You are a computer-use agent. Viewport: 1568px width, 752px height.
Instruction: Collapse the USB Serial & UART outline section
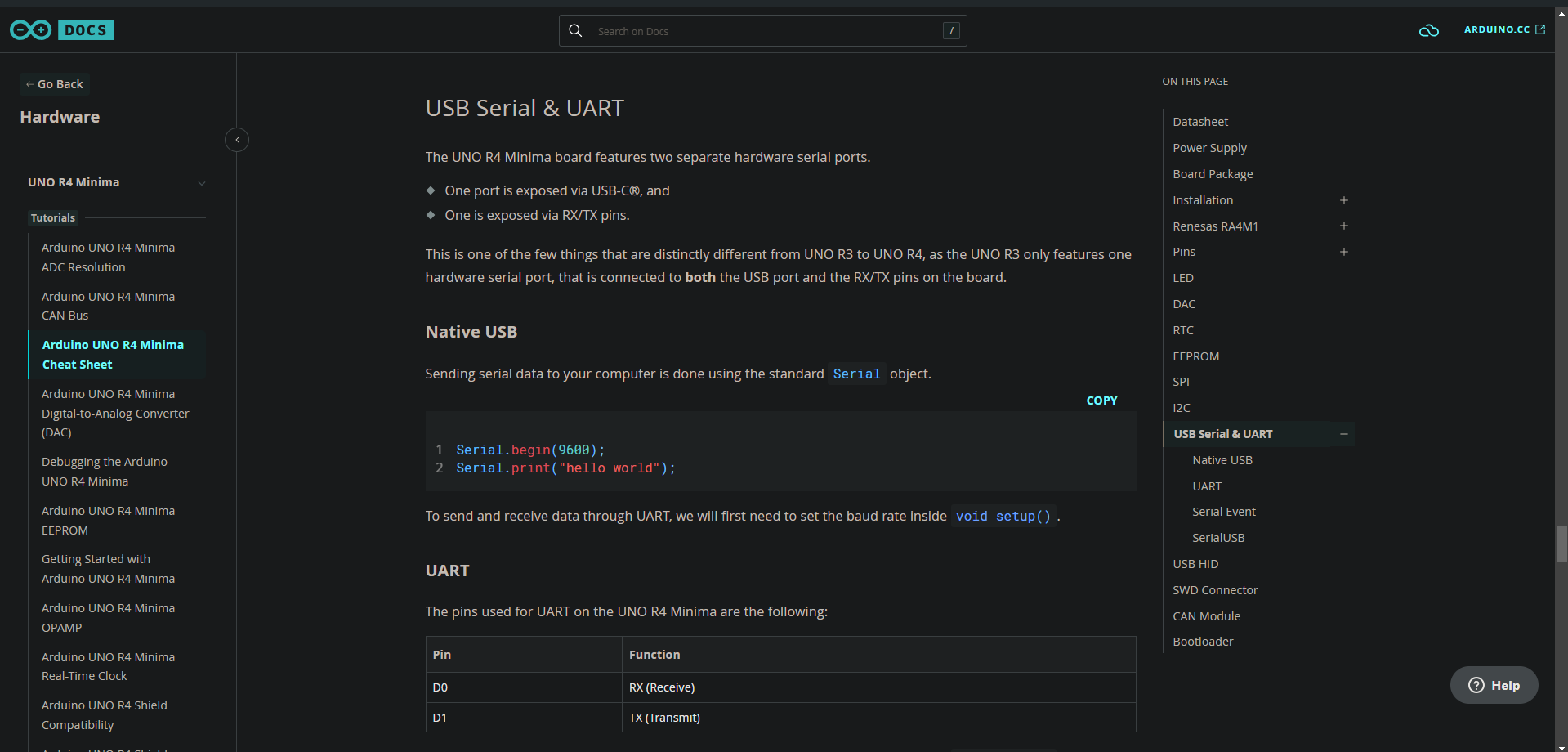(x=1343, y=434)
